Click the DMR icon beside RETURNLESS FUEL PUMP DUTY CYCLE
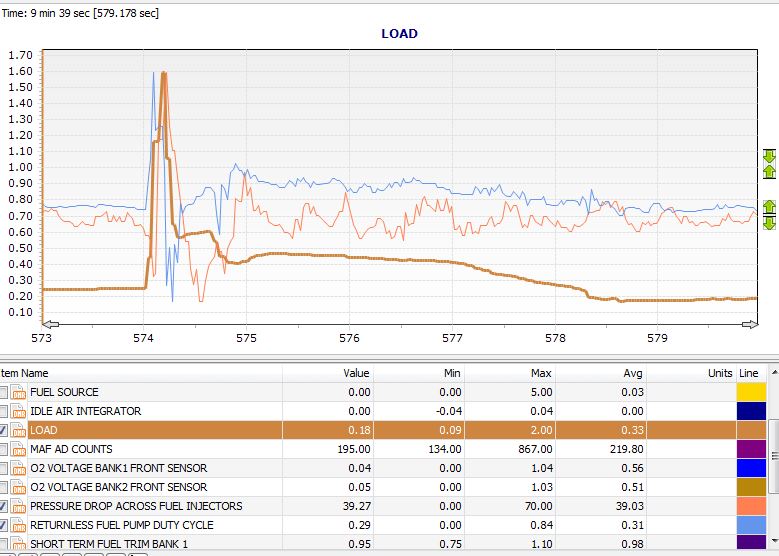 tap(18, 525)
